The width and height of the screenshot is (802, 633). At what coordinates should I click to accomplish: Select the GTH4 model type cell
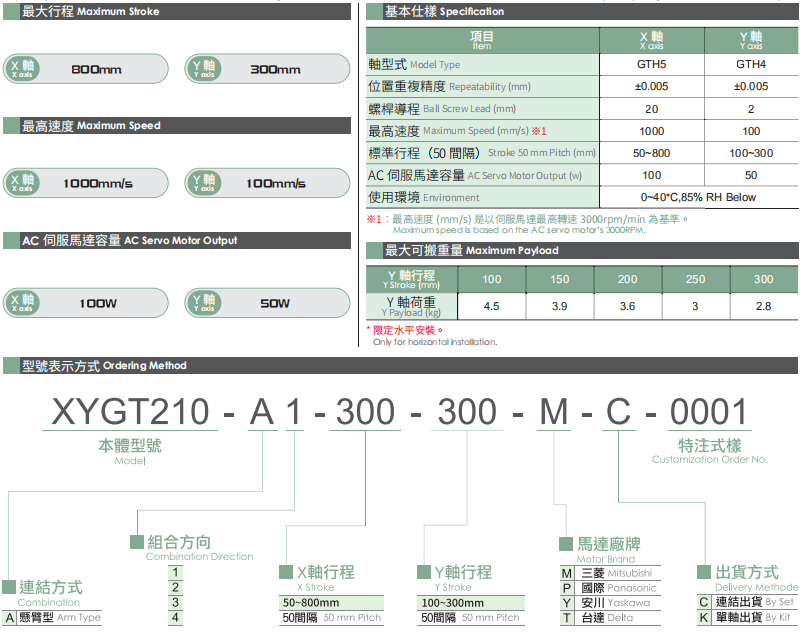[751, 64]
